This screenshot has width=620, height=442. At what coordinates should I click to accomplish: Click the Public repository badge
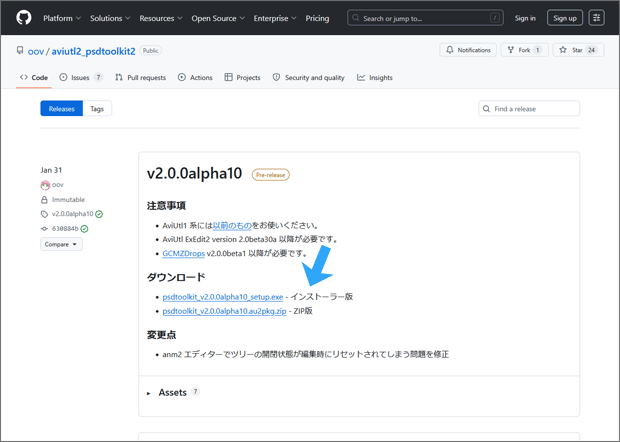[151, 51]
